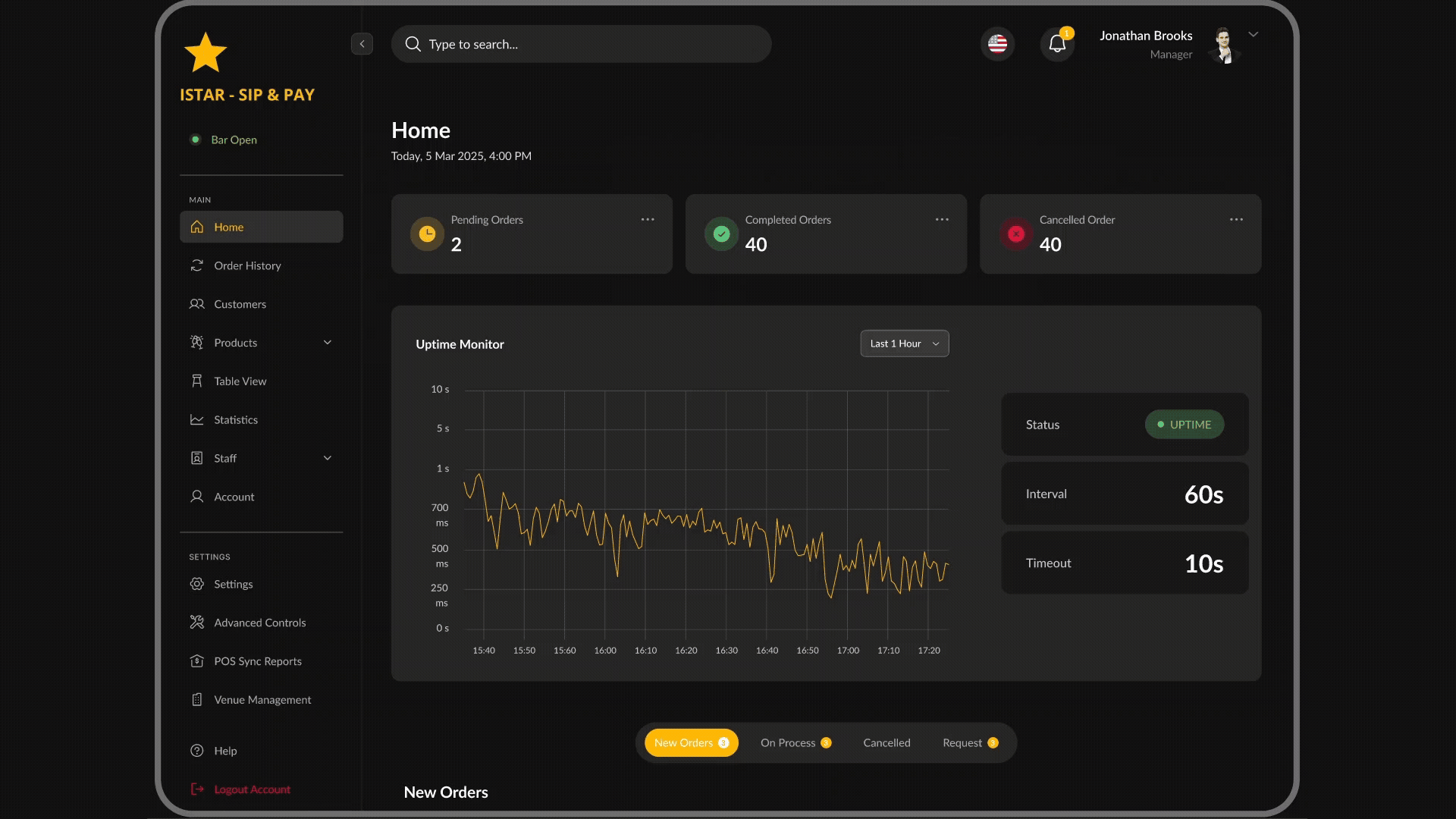Select the Statistics chart icon
The width and height of the screenshot is (1456, 819).
point(197,419)
